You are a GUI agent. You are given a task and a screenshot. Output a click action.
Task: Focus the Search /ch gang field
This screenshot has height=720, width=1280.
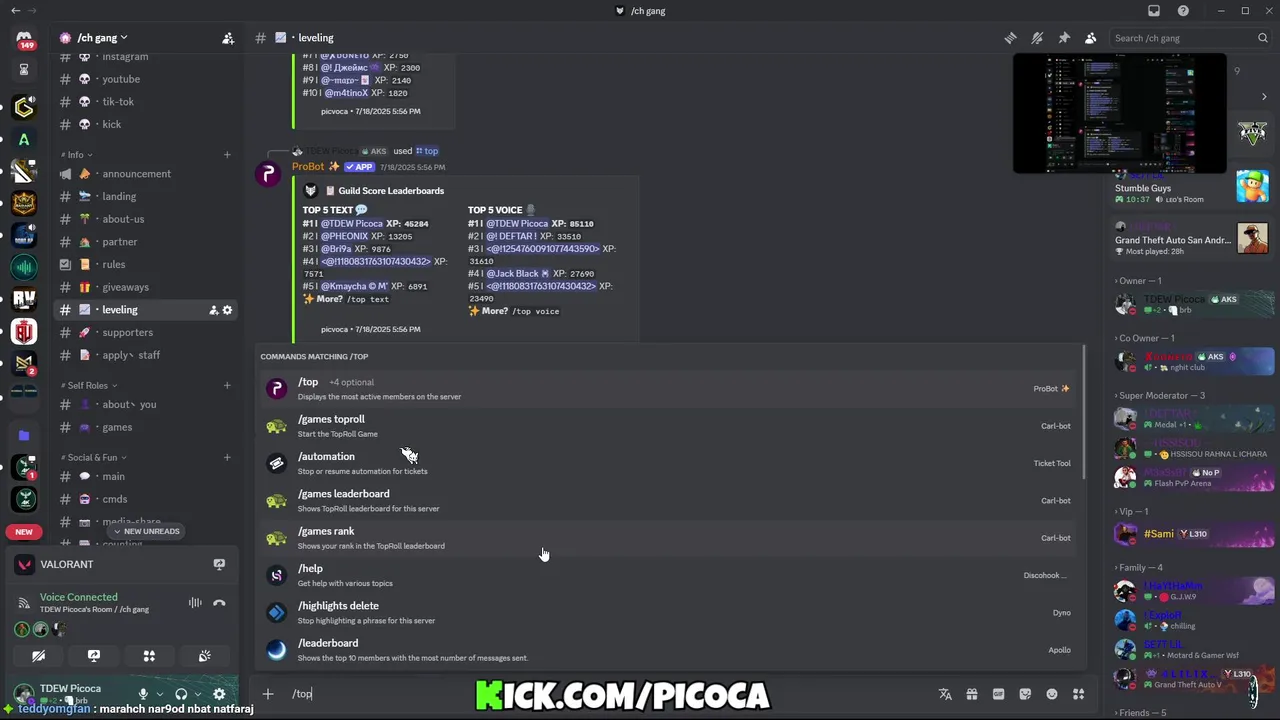(x=1190, y=38)
